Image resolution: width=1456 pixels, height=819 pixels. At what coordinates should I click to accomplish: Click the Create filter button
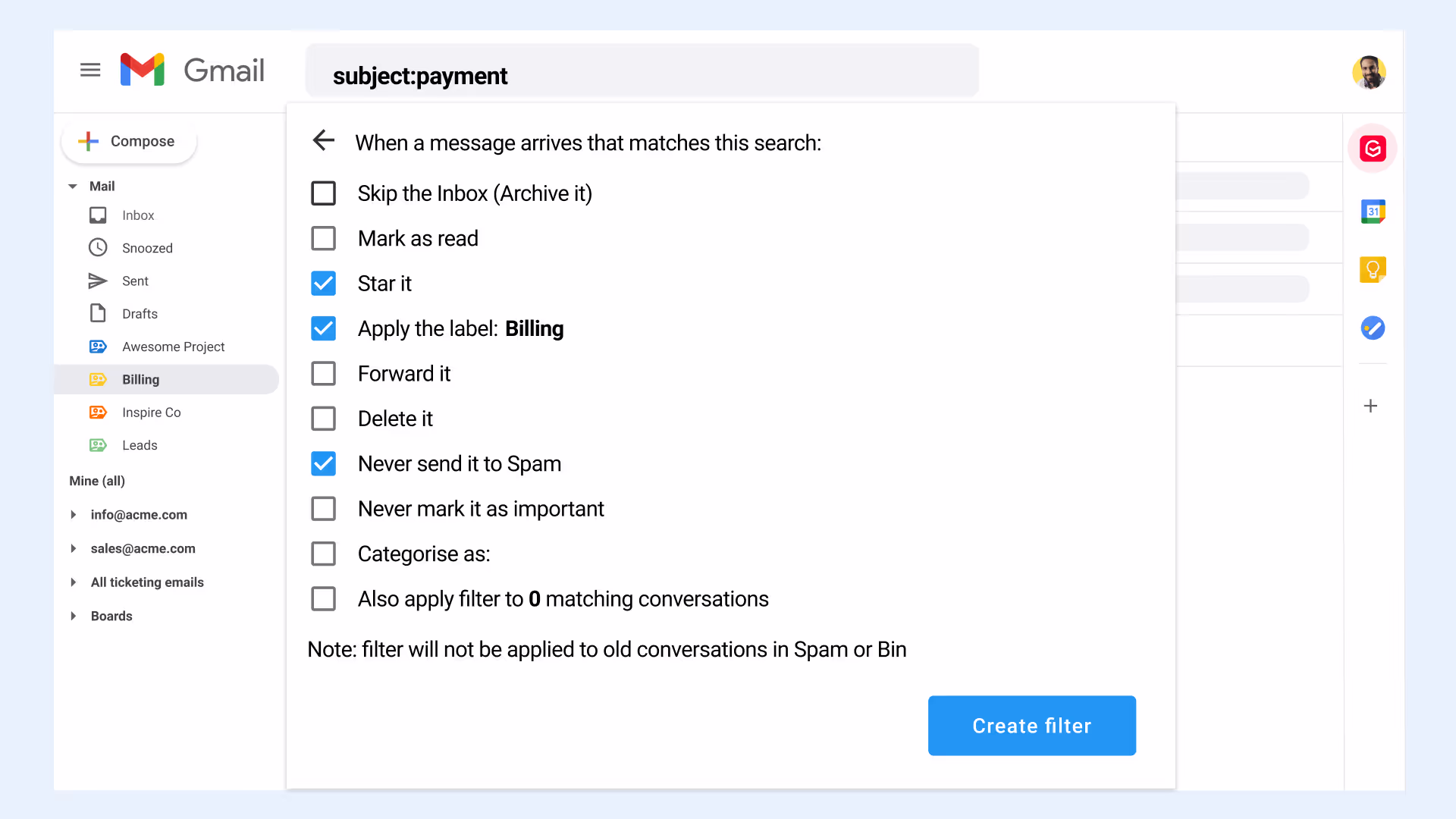pos(1032,726)
